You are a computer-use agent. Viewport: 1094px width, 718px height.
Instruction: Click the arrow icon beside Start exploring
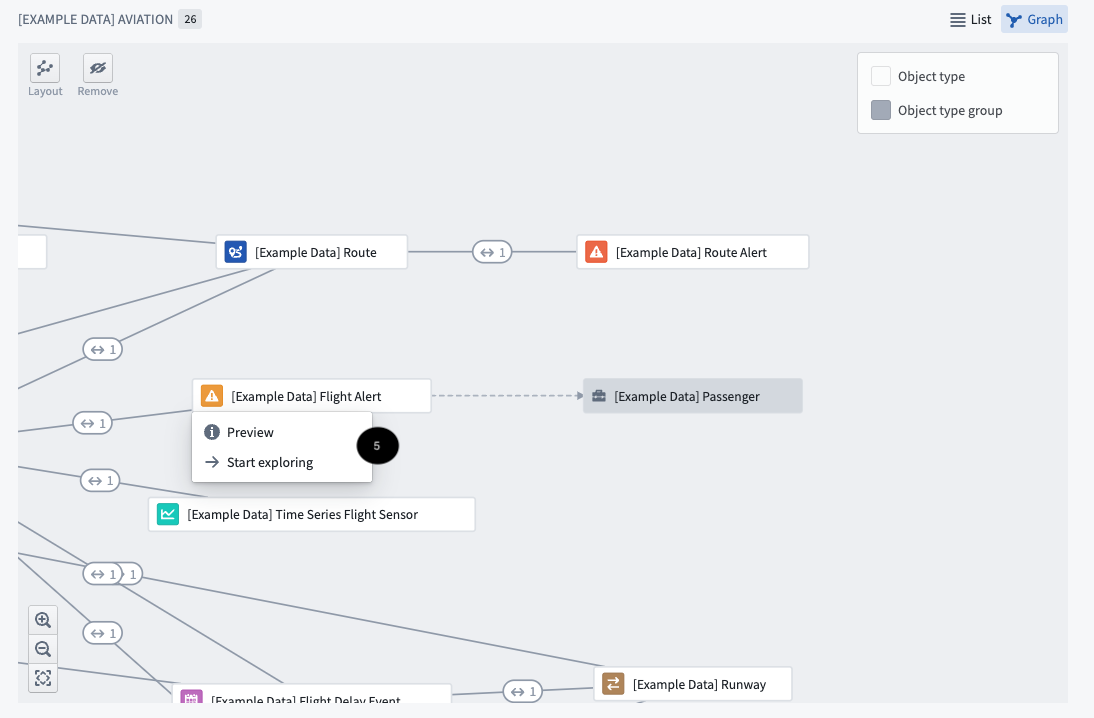212,462
